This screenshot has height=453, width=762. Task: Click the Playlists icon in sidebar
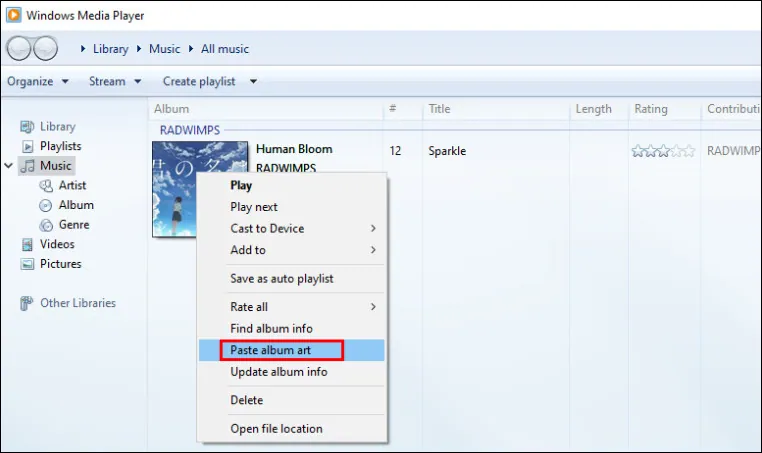28,146
